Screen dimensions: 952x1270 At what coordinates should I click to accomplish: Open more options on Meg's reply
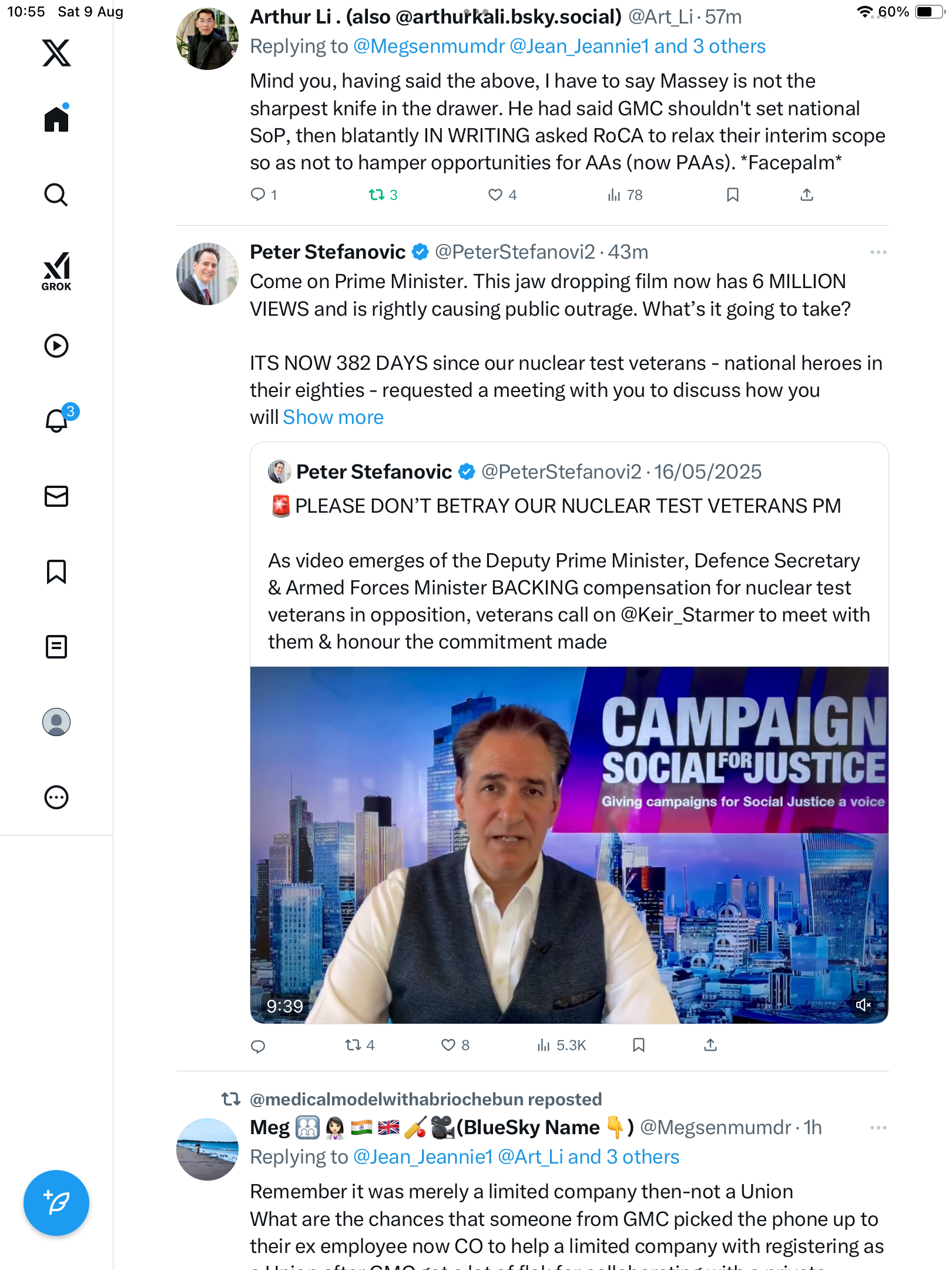coord(878,1128)
